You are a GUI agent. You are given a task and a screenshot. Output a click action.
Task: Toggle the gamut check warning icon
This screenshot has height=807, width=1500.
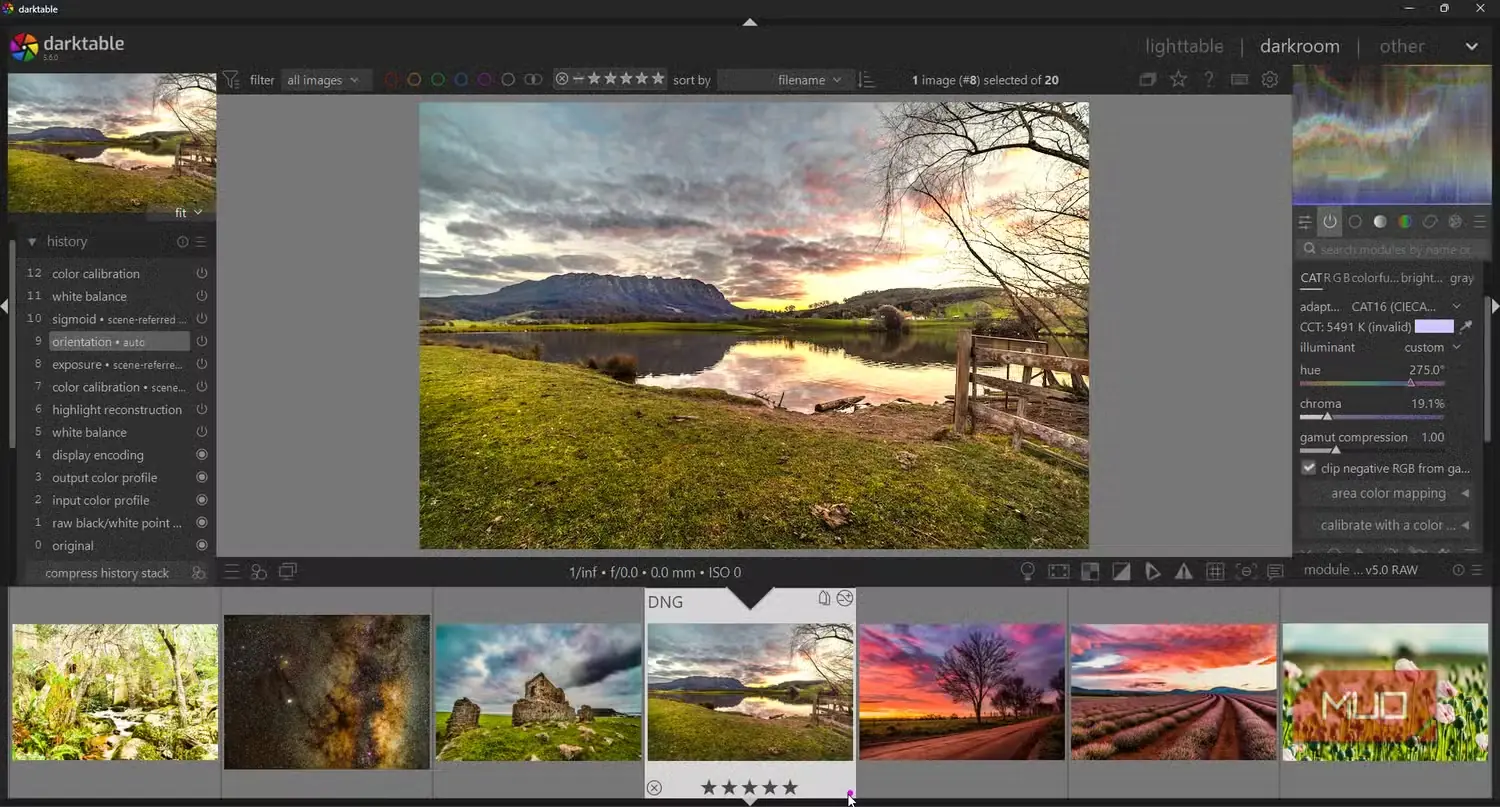coord(1184,571)
